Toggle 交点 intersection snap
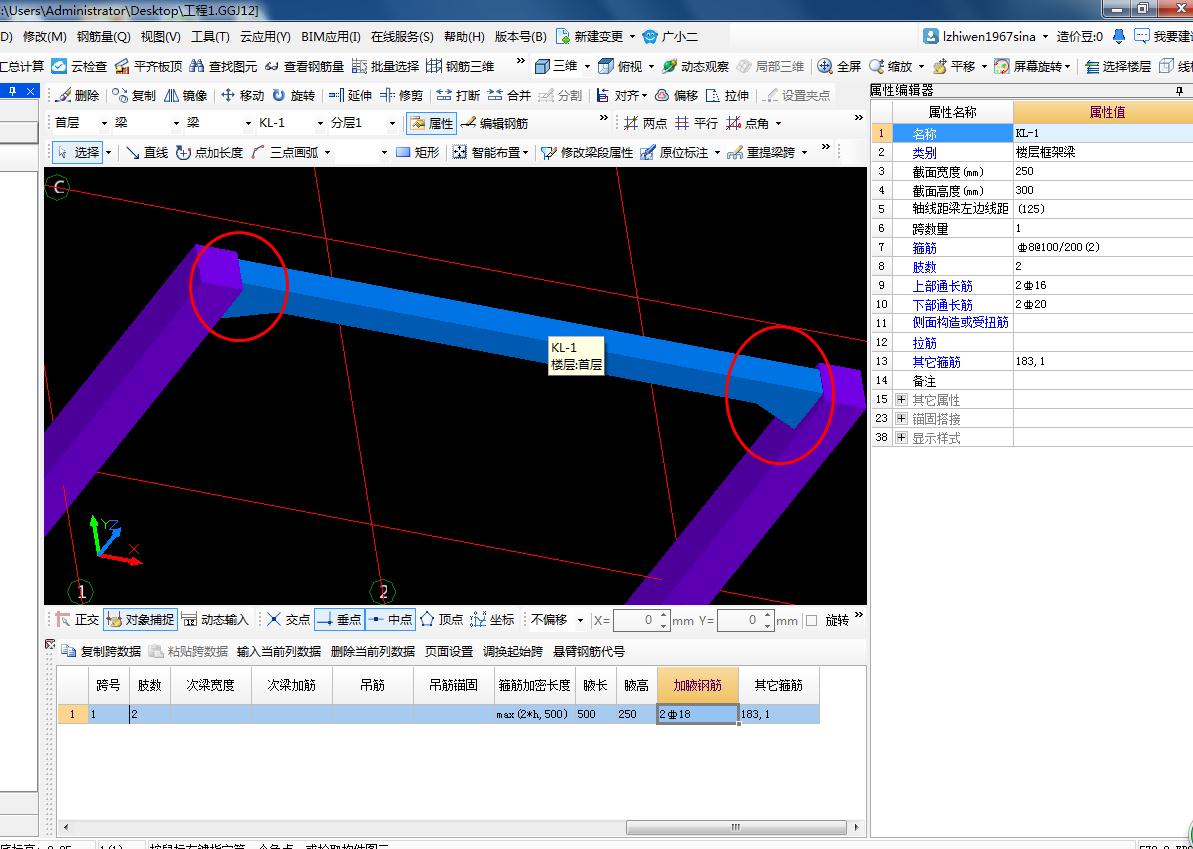The image size is (1193, 849). pos(288,620)
